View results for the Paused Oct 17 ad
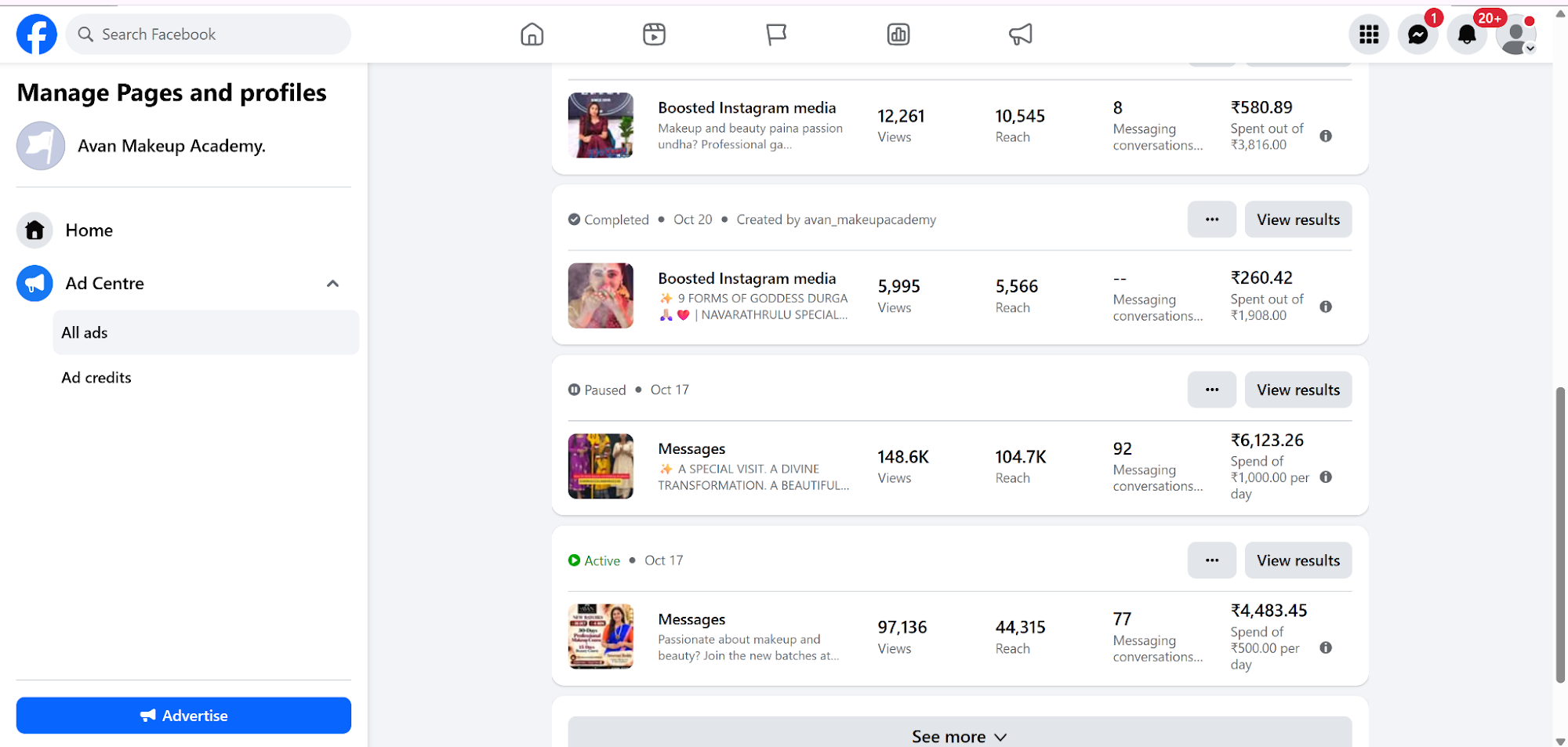Screen dimensions: 1568x747 (1298, 390)
